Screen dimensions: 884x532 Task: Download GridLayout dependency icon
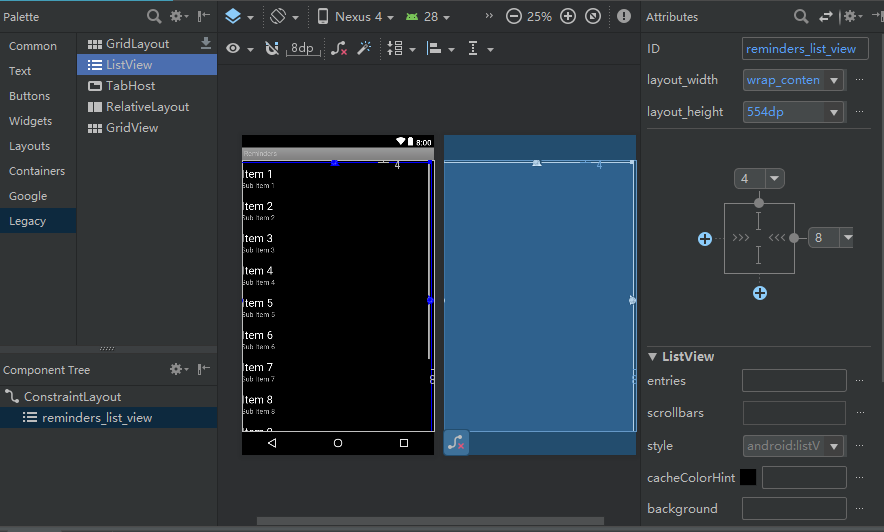click(x=206, y=43)
